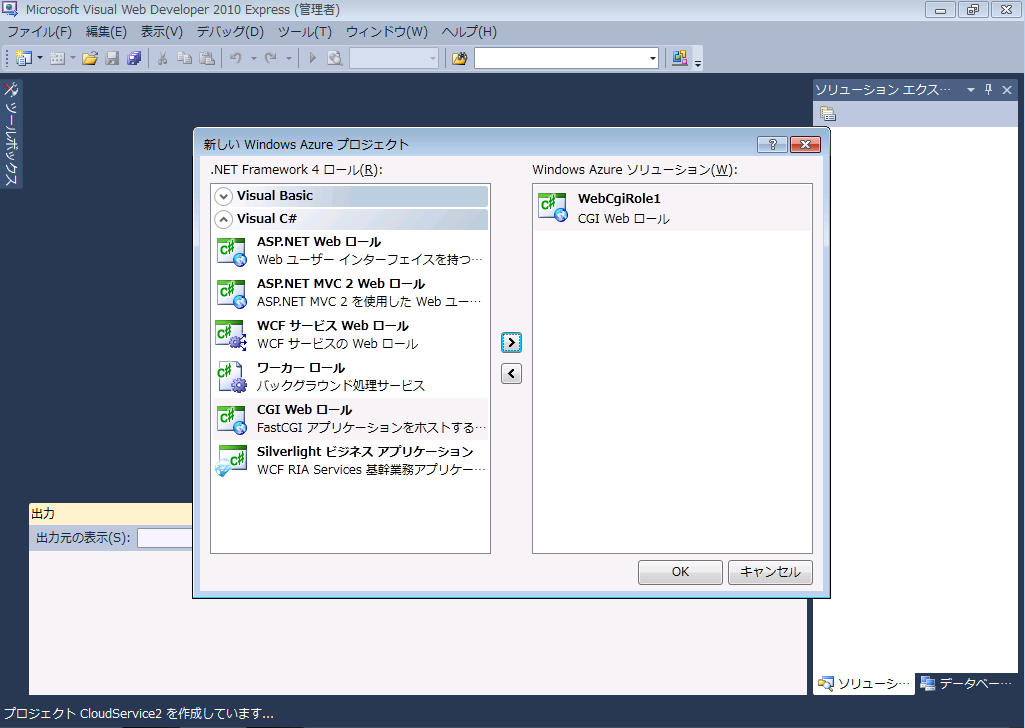Select the CGI Web ロール list item

coord(350,418)
